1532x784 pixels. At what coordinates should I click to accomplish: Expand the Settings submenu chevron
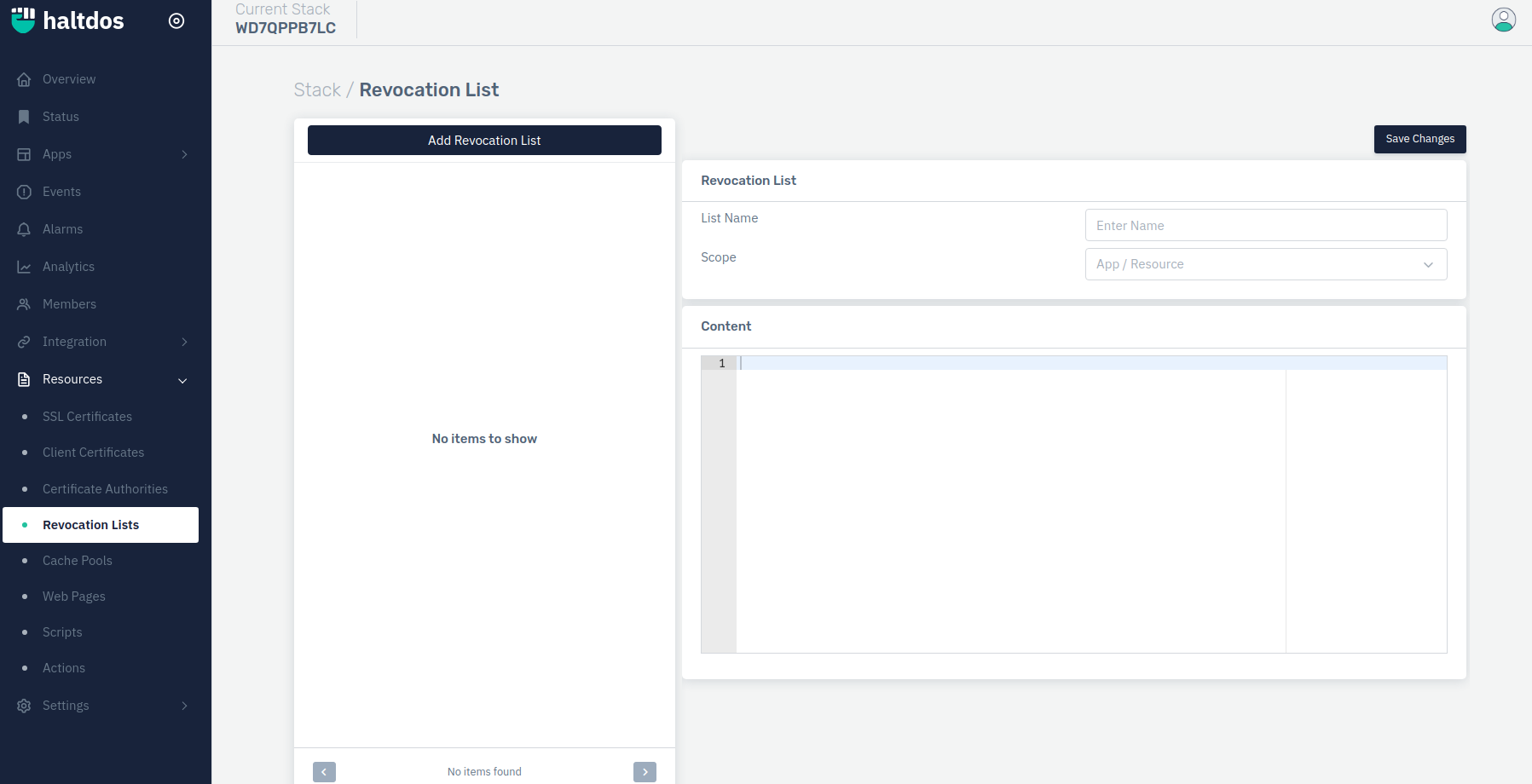184,706
